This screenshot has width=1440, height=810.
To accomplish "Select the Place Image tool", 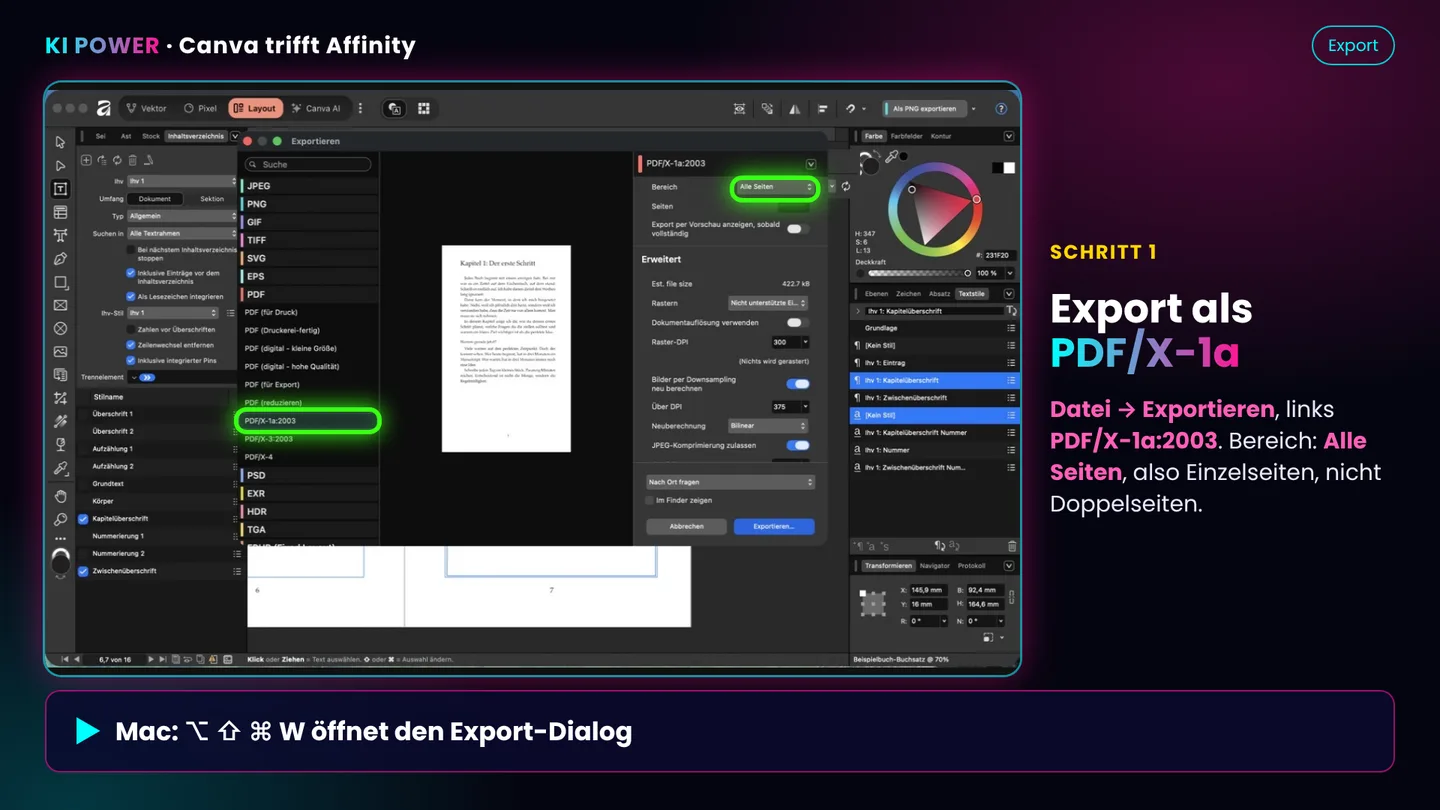I will pos(60,351).
